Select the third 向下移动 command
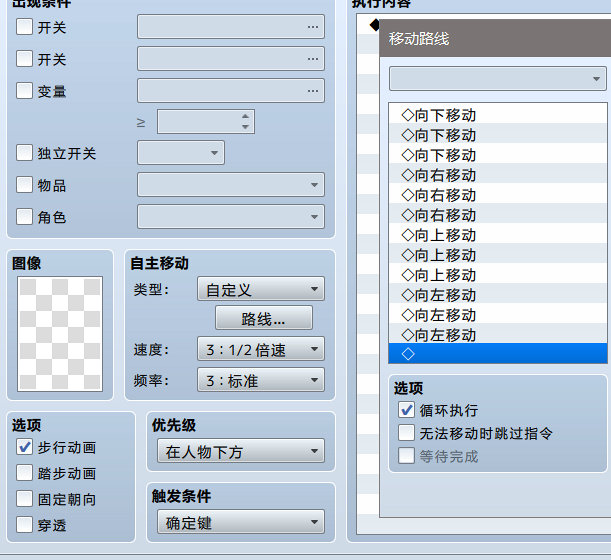Image resolution: width=611 pixels, height=560 pixels. (x=498, y=154)
